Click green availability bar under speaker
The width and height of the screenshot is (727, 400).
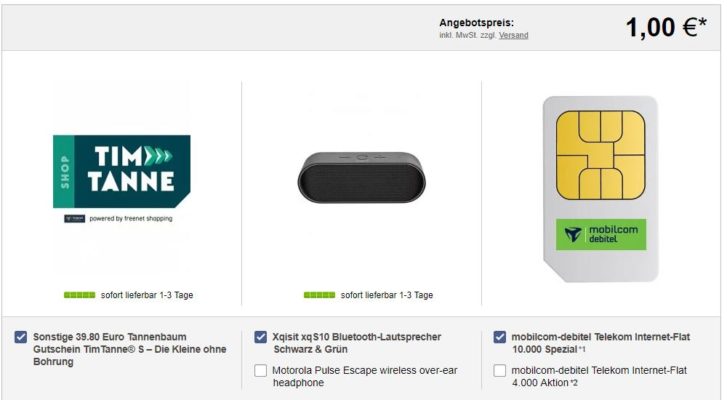(319, 295)
